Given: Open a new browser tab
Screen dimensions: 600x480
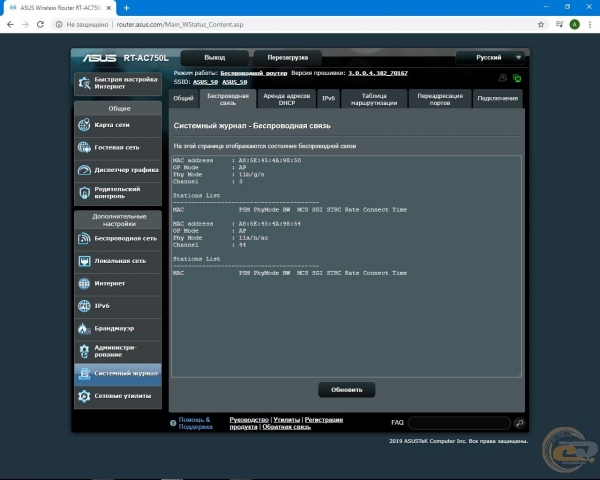Looking at the screenshot, I should [126, 8].
